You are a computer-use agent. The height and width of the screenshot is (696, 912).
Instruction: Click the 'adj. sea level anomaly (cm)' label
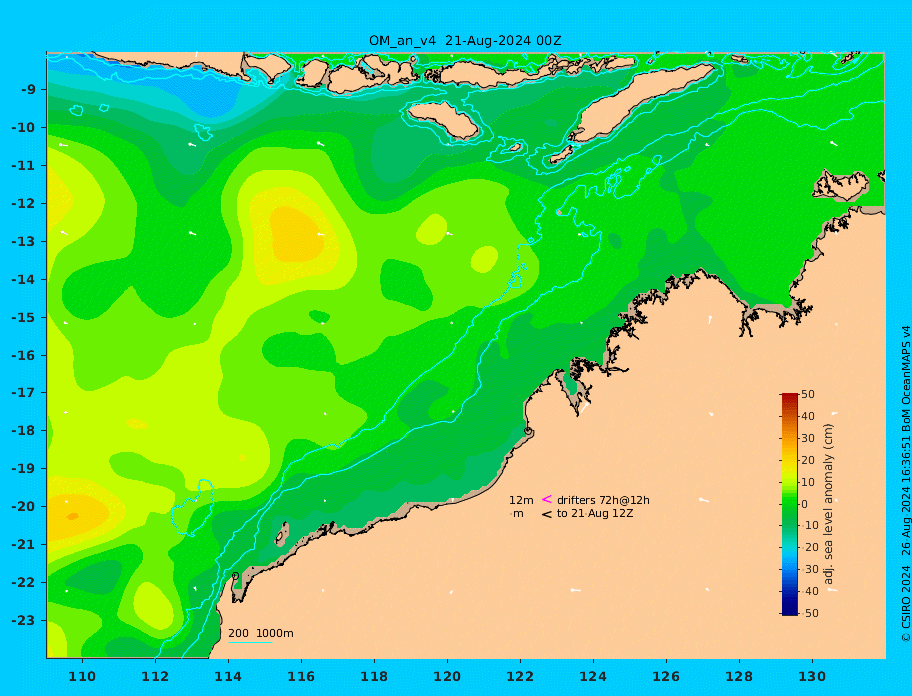click(829, 504)
